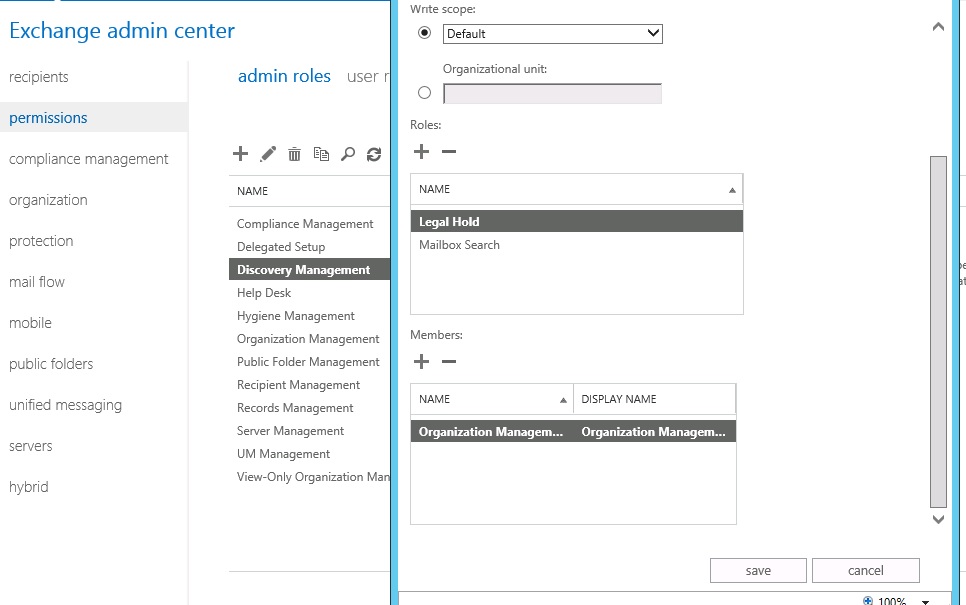Click the dialog vertical scrollbar thumb
The width and height of the screenshot is (966, 605).
[x=938, y=331]
